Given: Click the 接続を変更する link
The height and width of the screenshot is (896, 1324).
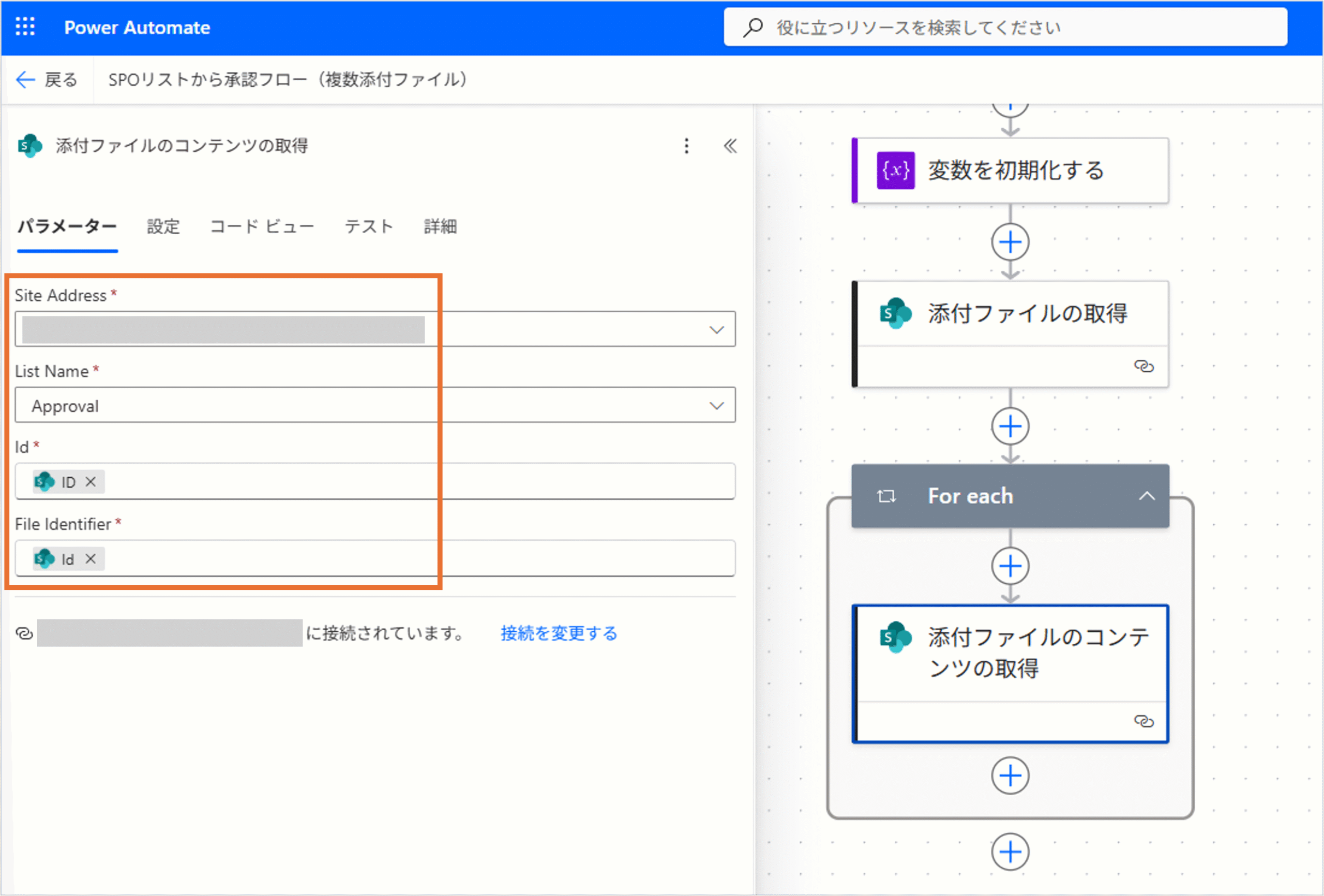Looking at the screenshot, I should click(x=559, y=633).
